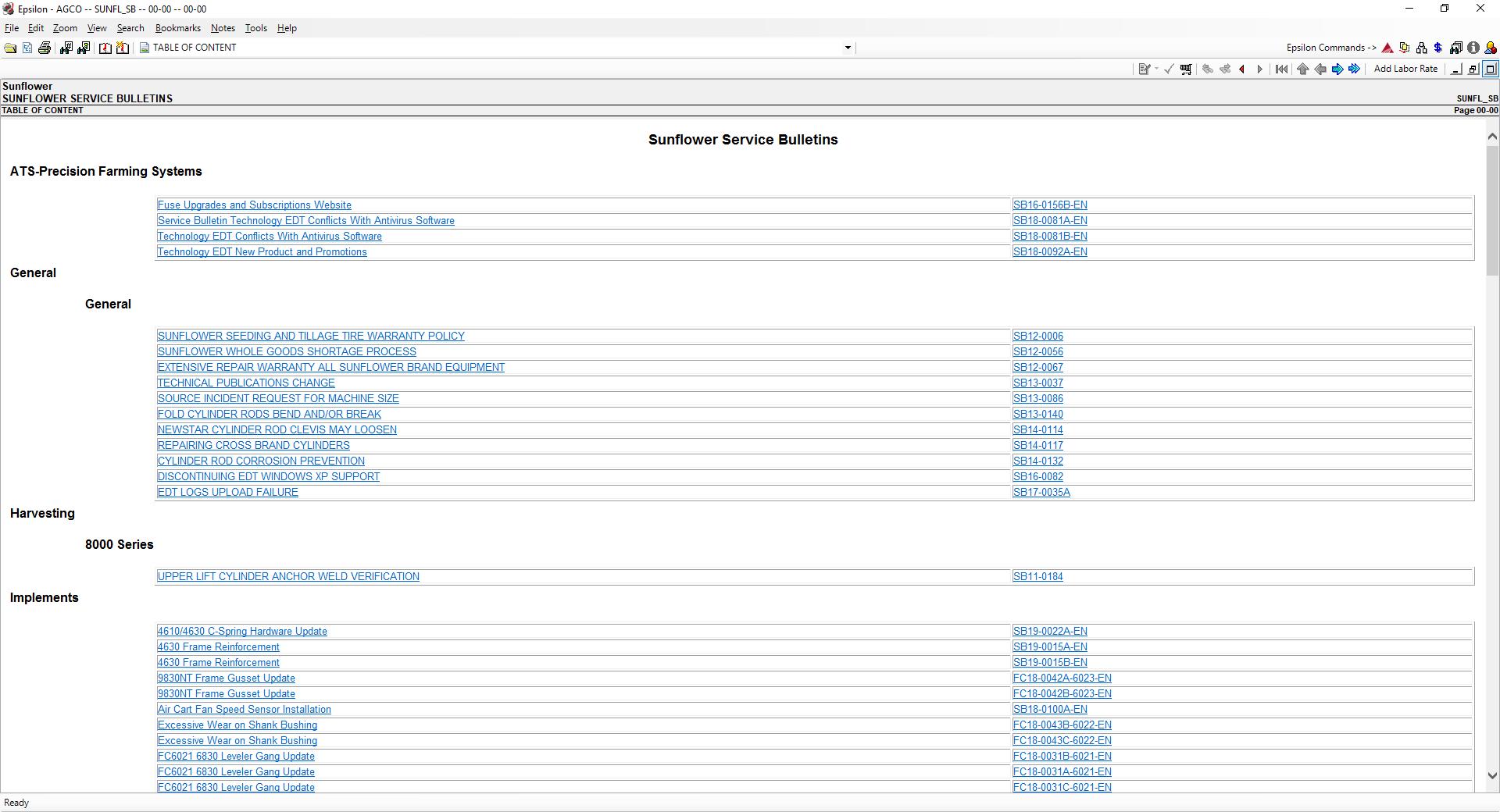Screen dimensions: 1500x812
Task: Open the Tools menu
Action: click(255, 28)
